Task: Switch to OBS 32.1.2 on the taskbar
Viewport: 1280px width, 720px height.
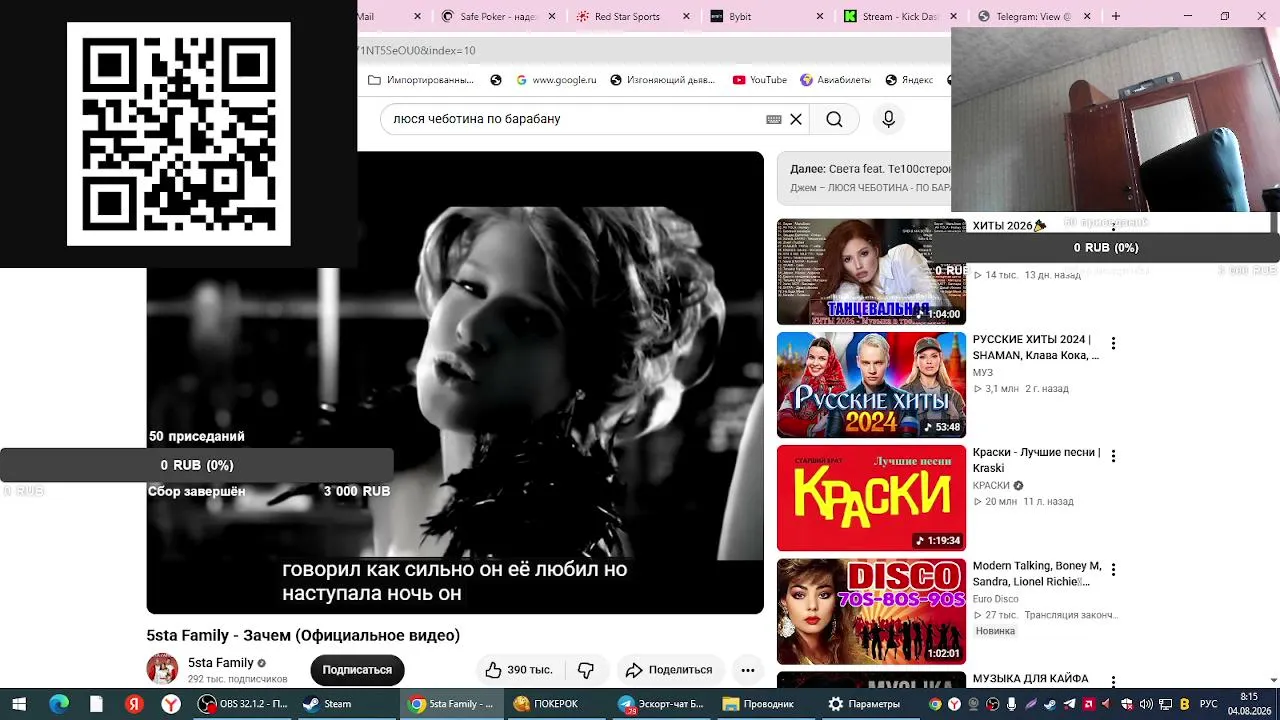Action: pos(244,704)
